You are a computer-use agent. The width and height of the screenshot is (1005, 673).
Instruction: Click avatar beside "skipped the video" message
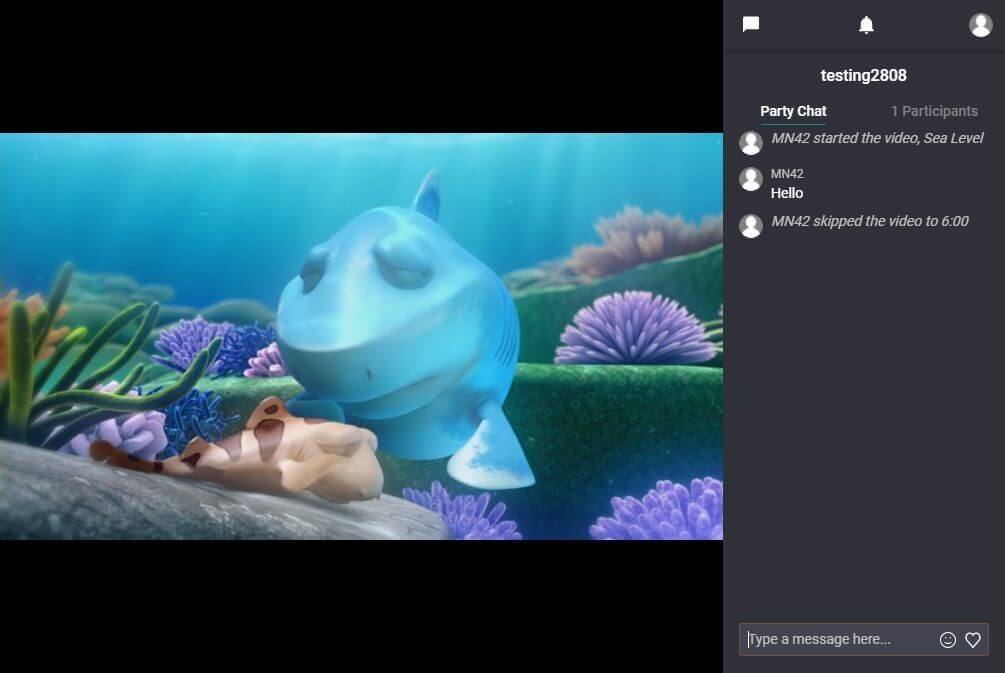click(x=751, y=226)
